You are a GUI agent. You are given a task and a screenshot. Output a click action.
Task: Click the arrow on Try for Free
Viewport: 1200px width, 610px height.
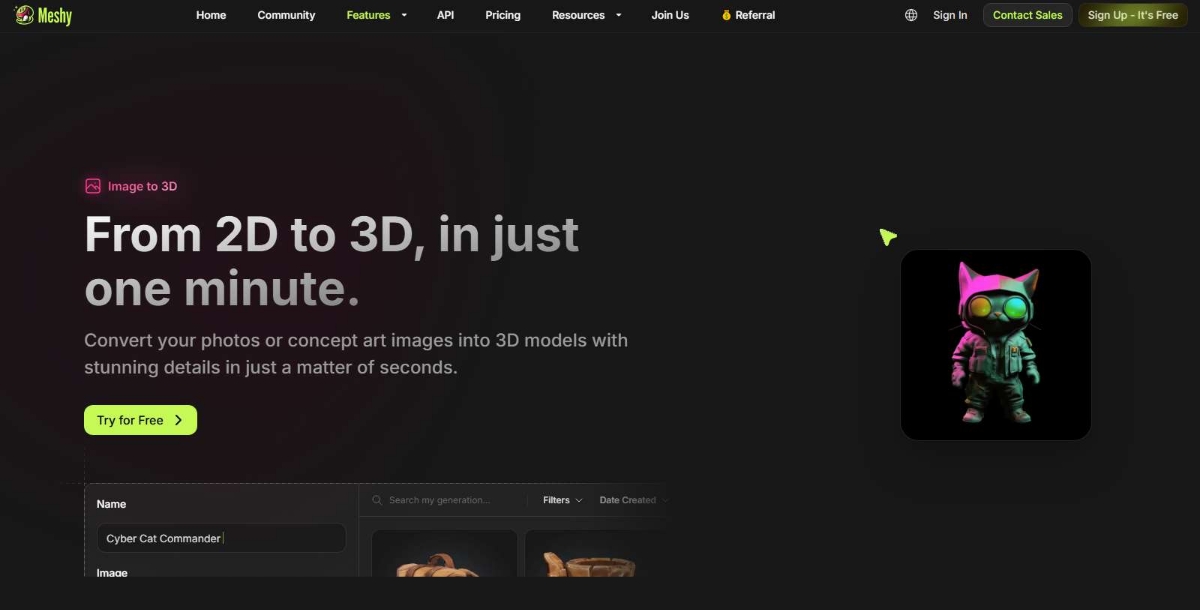(x=179, y=420)
